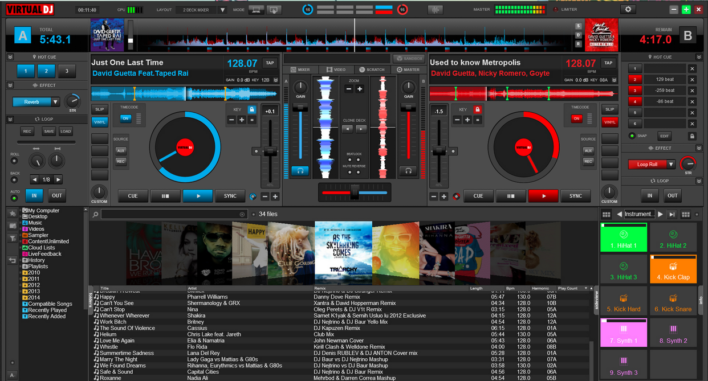Zoom in waveform with plus button

(360, 89)
